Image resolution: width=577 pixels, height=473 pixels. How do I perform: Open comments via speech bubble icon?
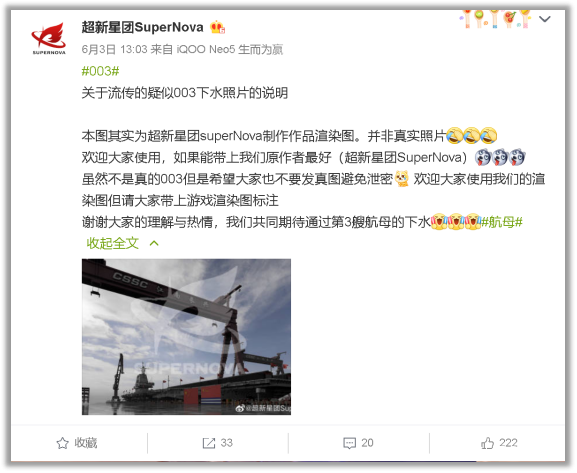point(349,443)
